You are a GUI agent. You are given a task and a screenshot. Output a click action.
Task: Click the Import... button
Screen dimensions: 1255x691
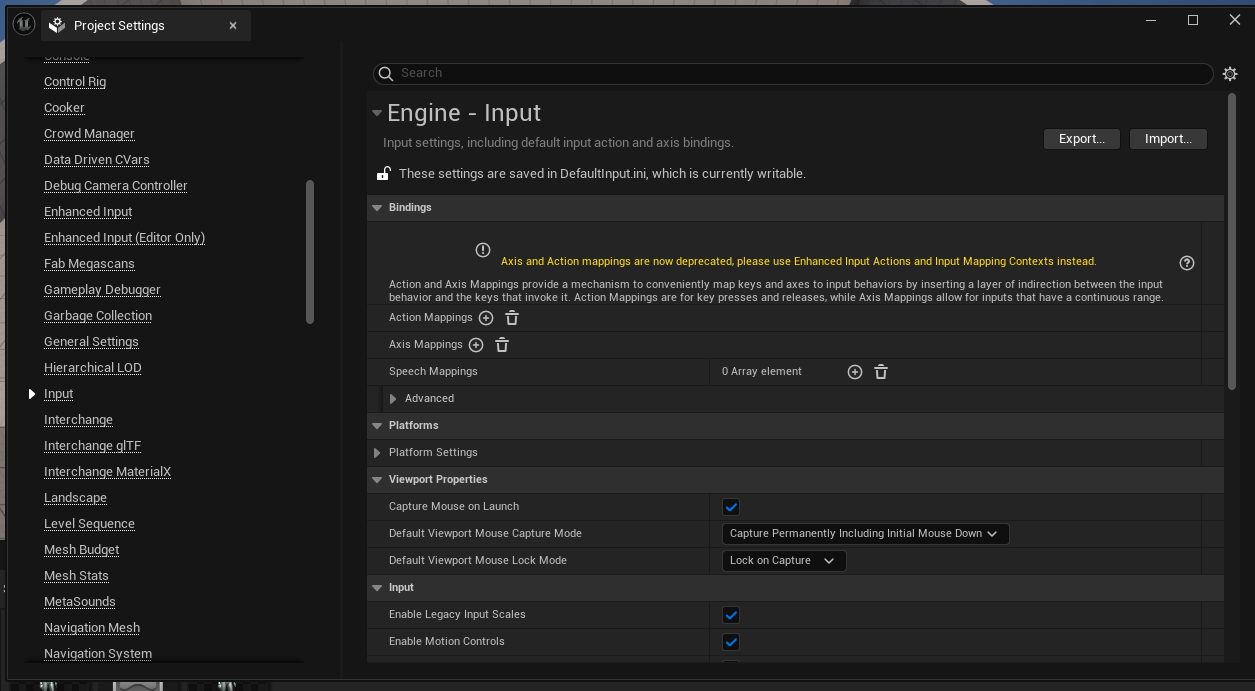[1168, 139]
